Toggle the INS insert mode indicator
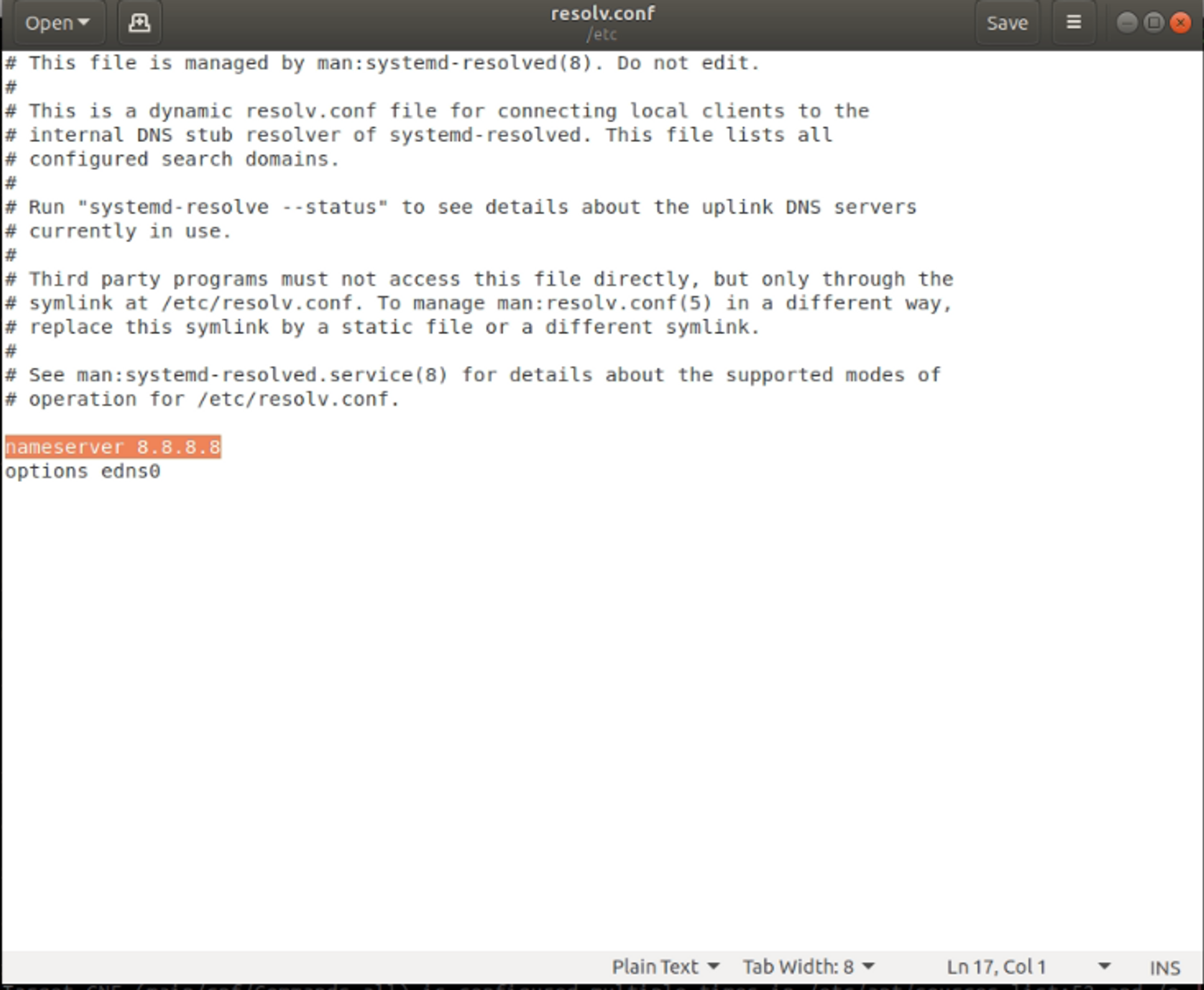1204x990 pixels. coord(1164,968)
